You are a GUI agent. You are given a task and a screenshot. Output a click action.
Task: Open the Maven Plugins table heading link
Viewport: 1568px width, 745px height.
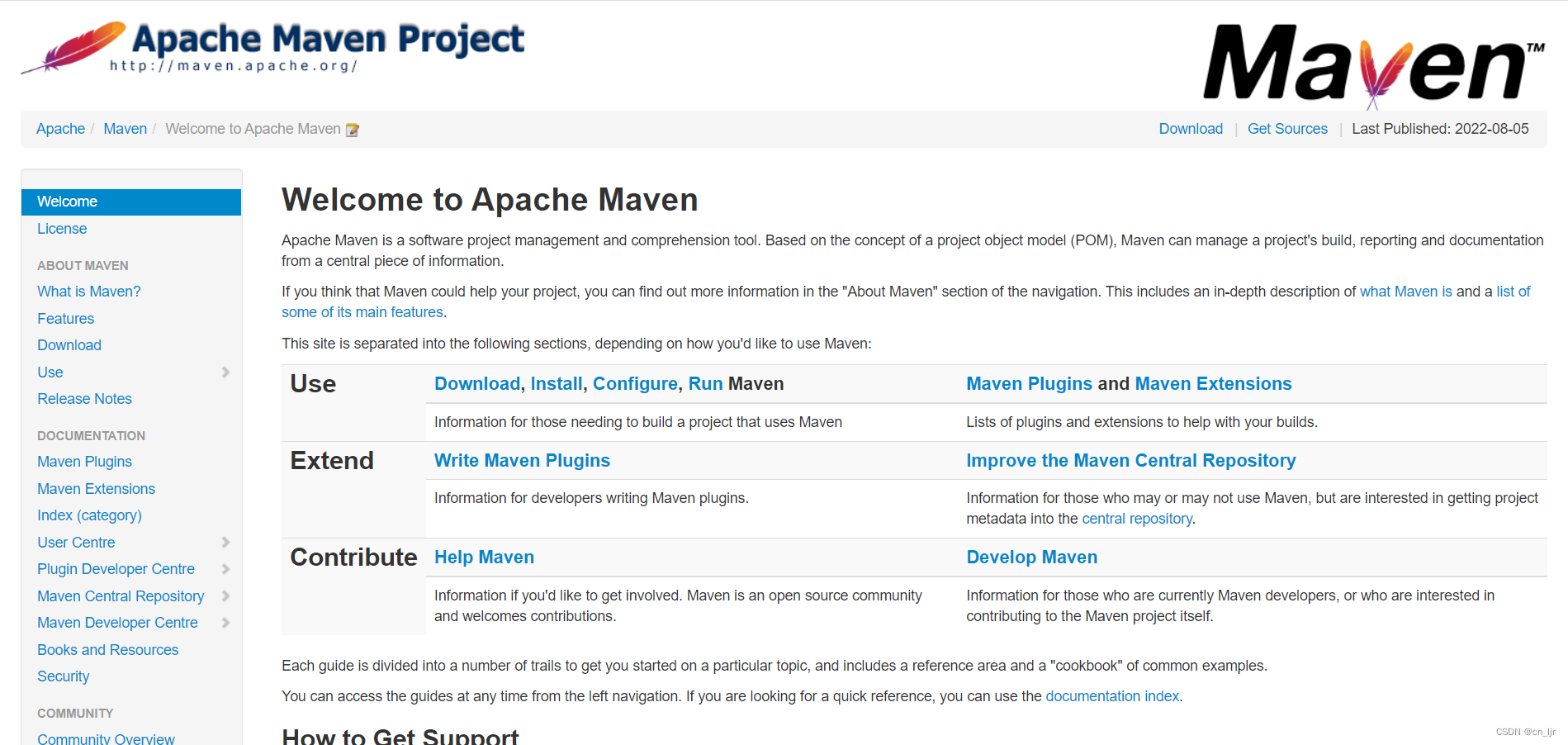click(x=1029, y=384)
